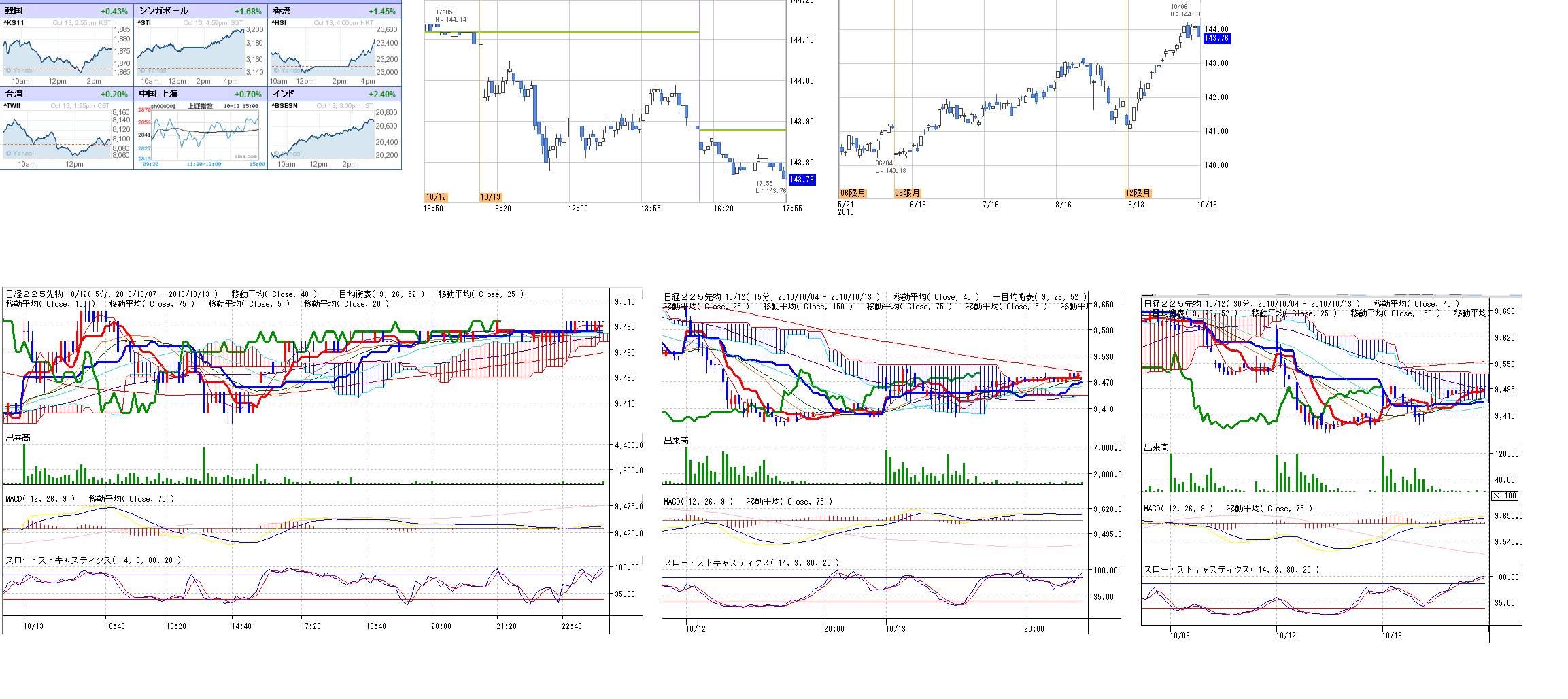Click the 台湾 ^TWII index chart

click(x=58, y=133)
